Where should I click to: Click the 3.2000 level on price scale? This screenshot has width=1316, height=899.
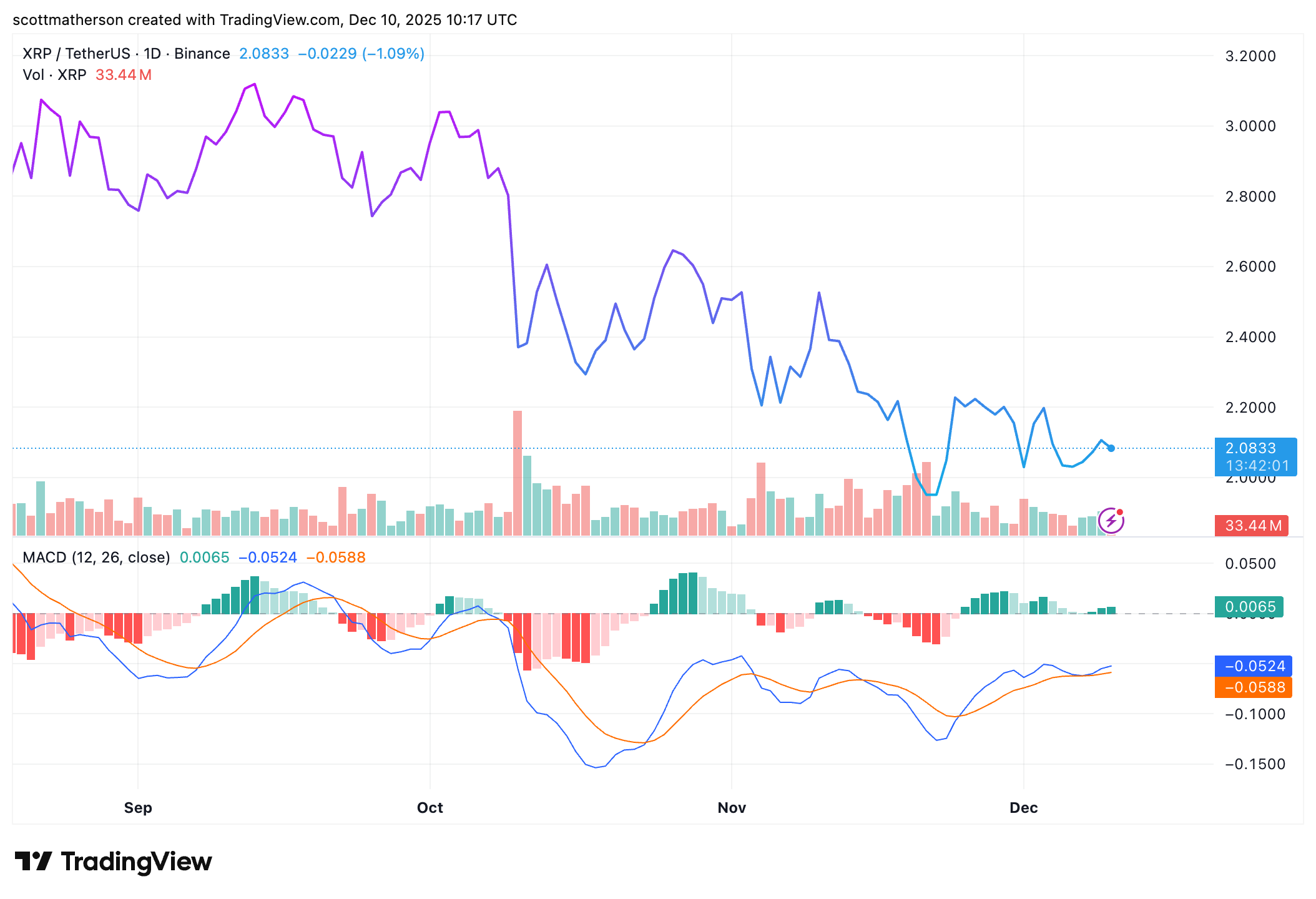tap(1250, 56)
